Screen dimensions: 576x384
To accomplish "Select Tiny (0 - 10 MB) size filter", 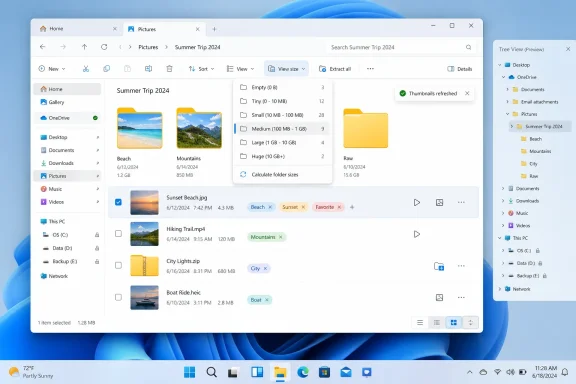I will coord(282,101).
